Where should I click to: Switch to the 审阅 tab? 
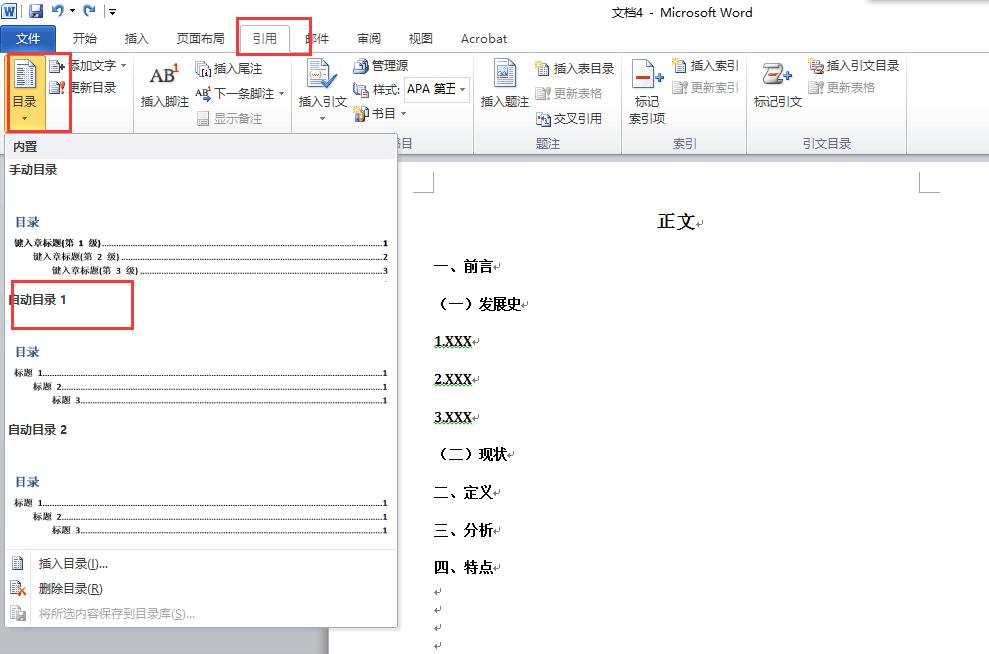[x=369, y=38]
